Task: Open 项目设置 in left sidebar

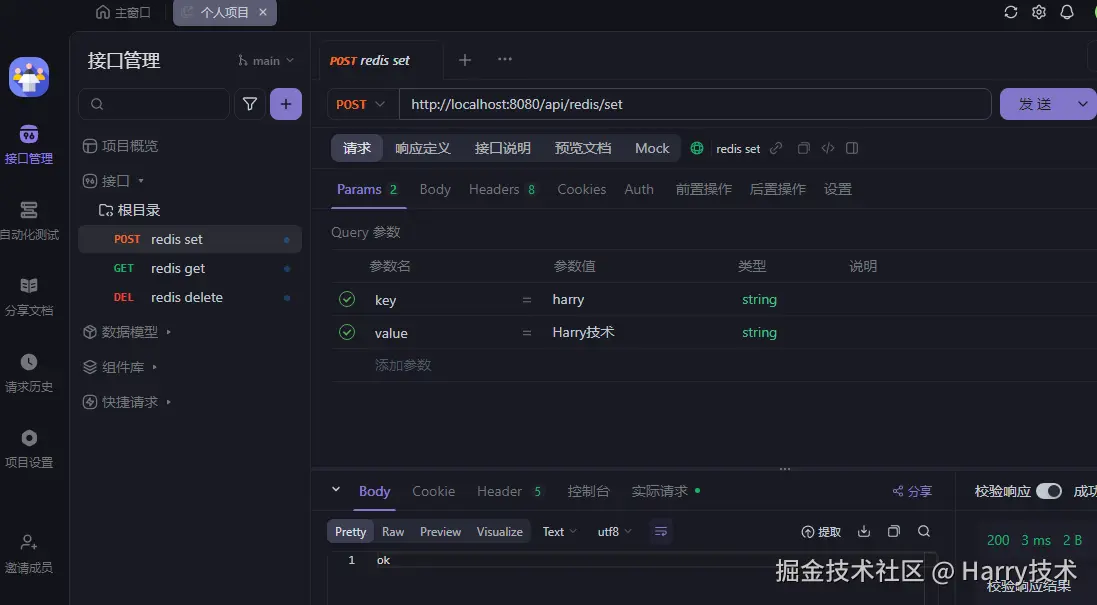Action: (29, 449)
